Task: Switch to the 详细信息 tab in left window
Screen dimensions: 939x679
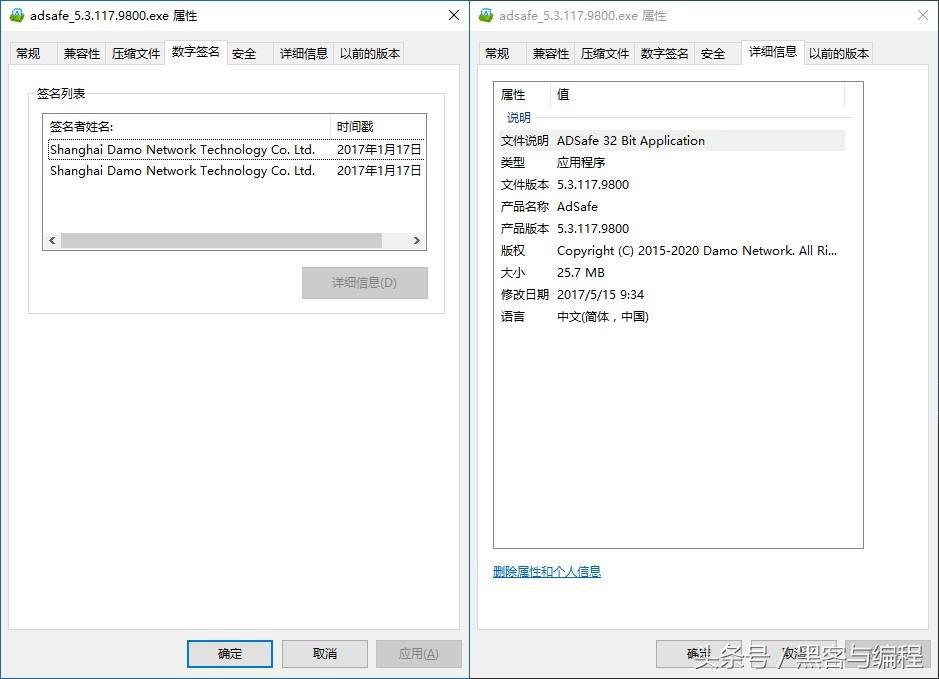Action: click(304, 53)
